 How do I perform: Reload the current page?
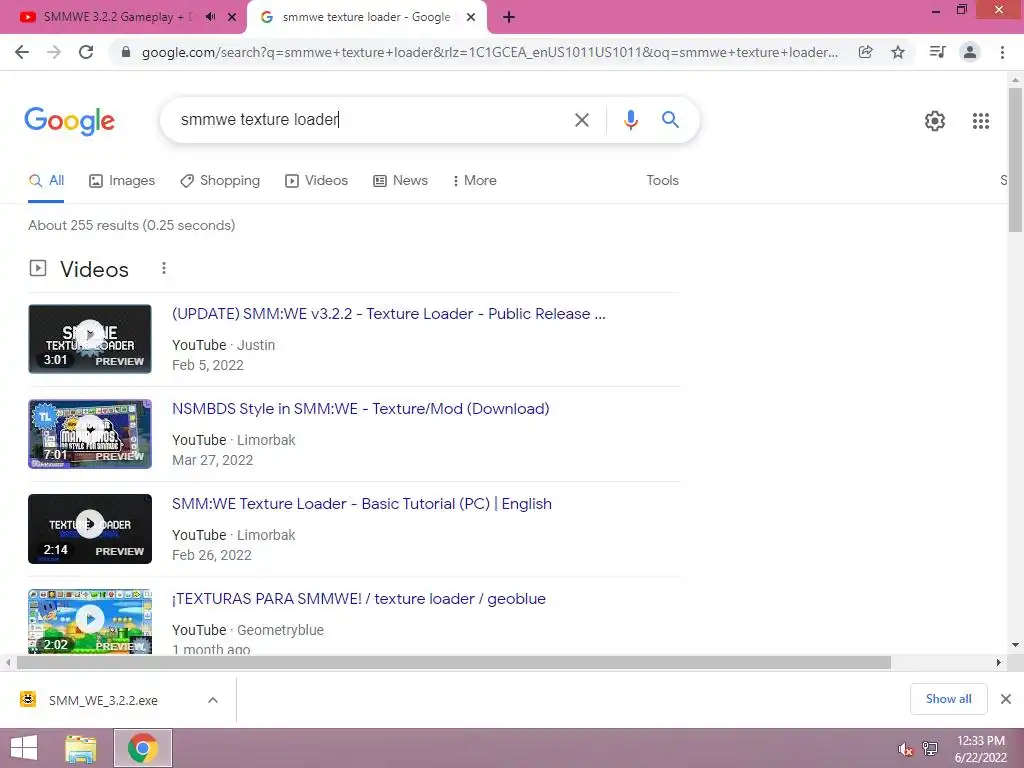click(86, 52)
